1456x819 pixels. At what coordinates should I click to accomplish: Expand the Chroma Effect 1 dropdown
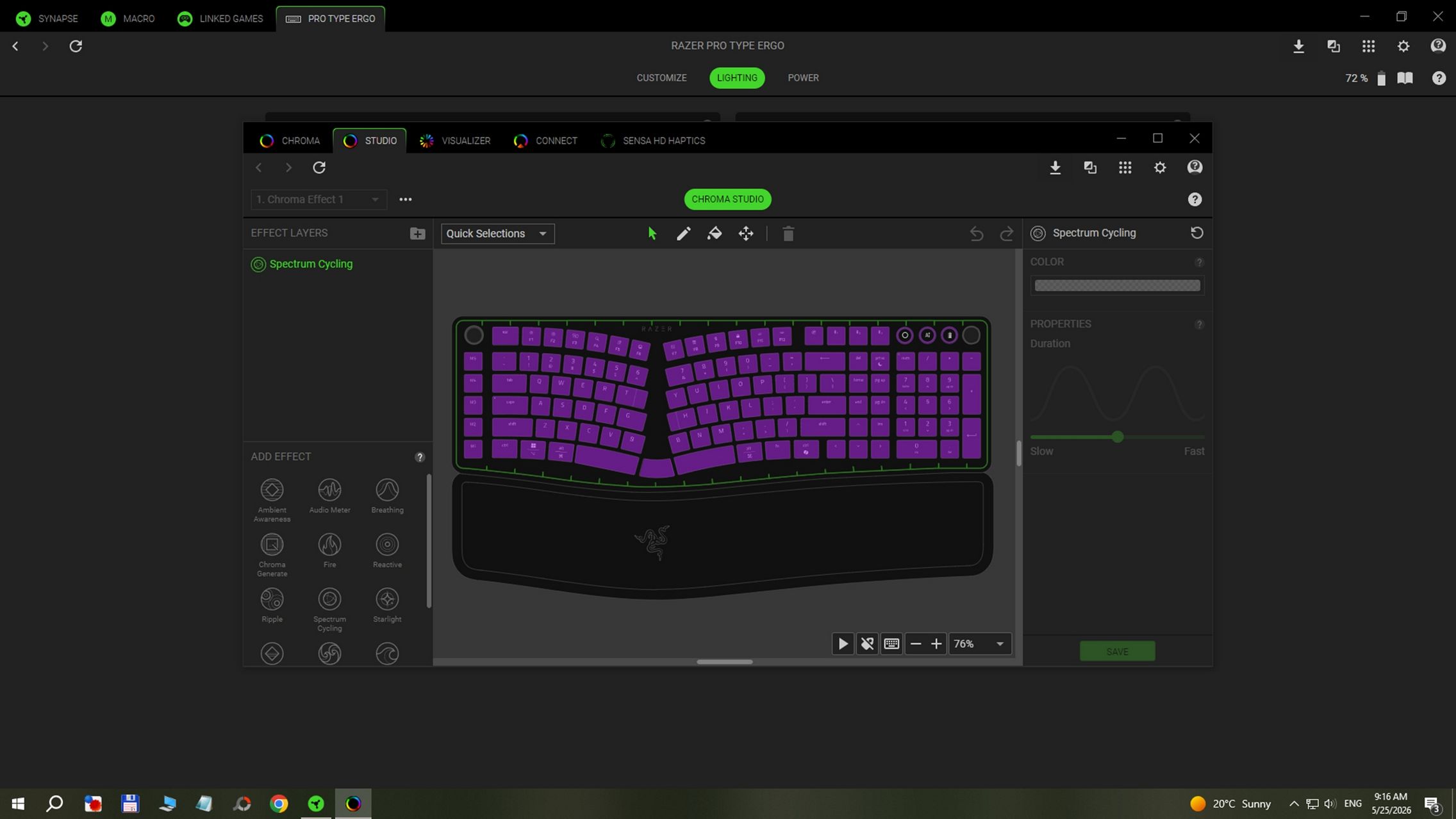(318, 199)
